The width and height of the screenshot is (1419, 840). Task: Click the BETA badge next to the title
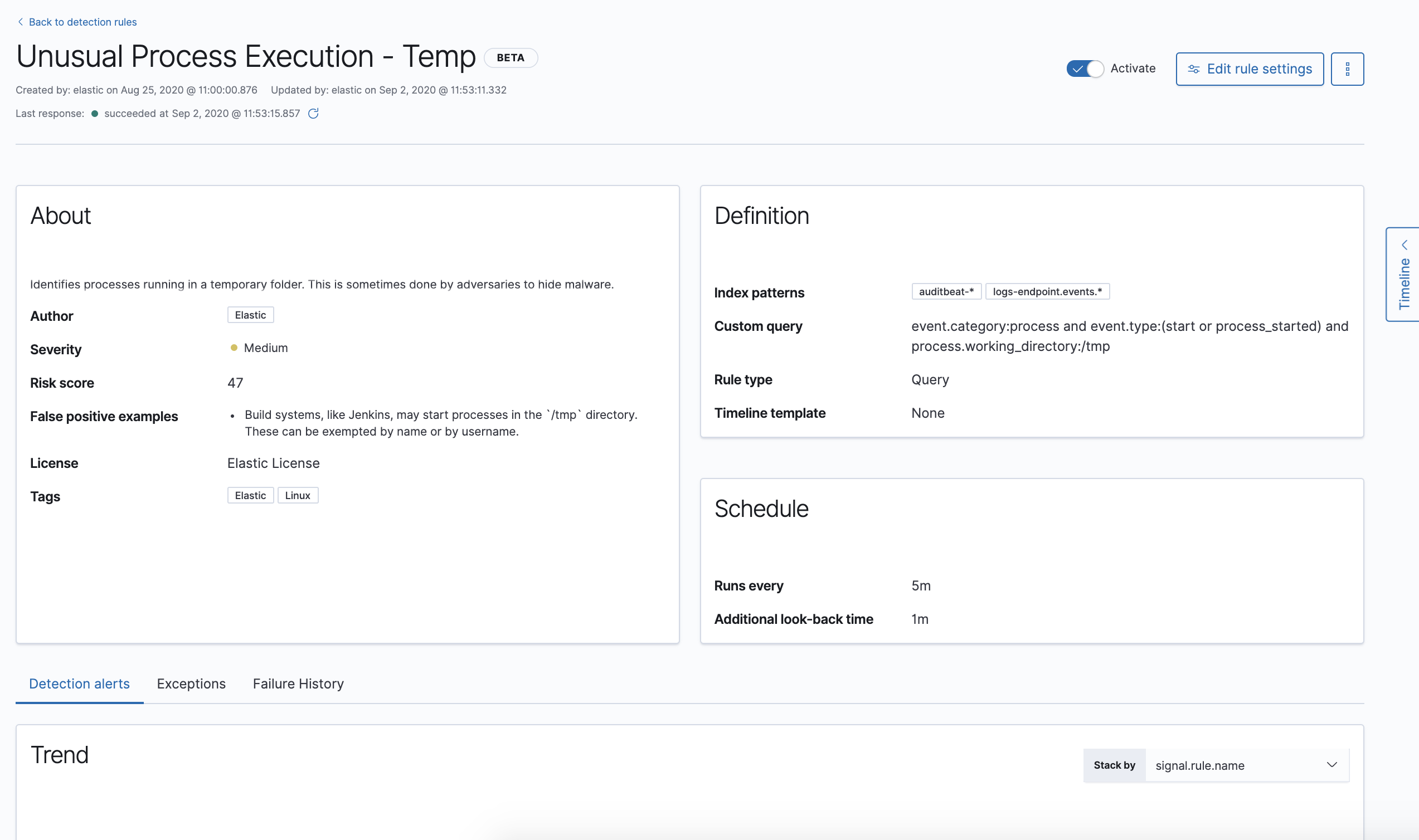(510, 57)
